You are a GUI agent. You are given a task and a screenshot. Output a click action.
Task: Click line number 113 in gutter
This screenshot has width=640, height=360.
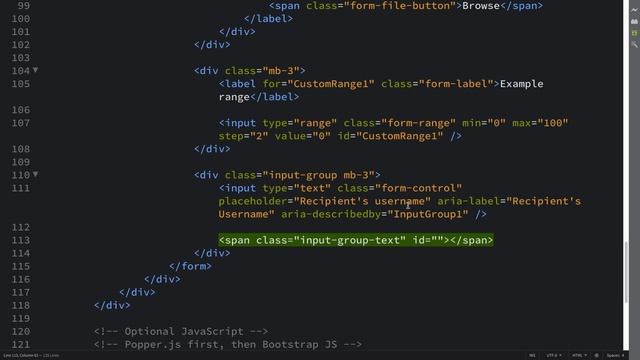point(21,240)
